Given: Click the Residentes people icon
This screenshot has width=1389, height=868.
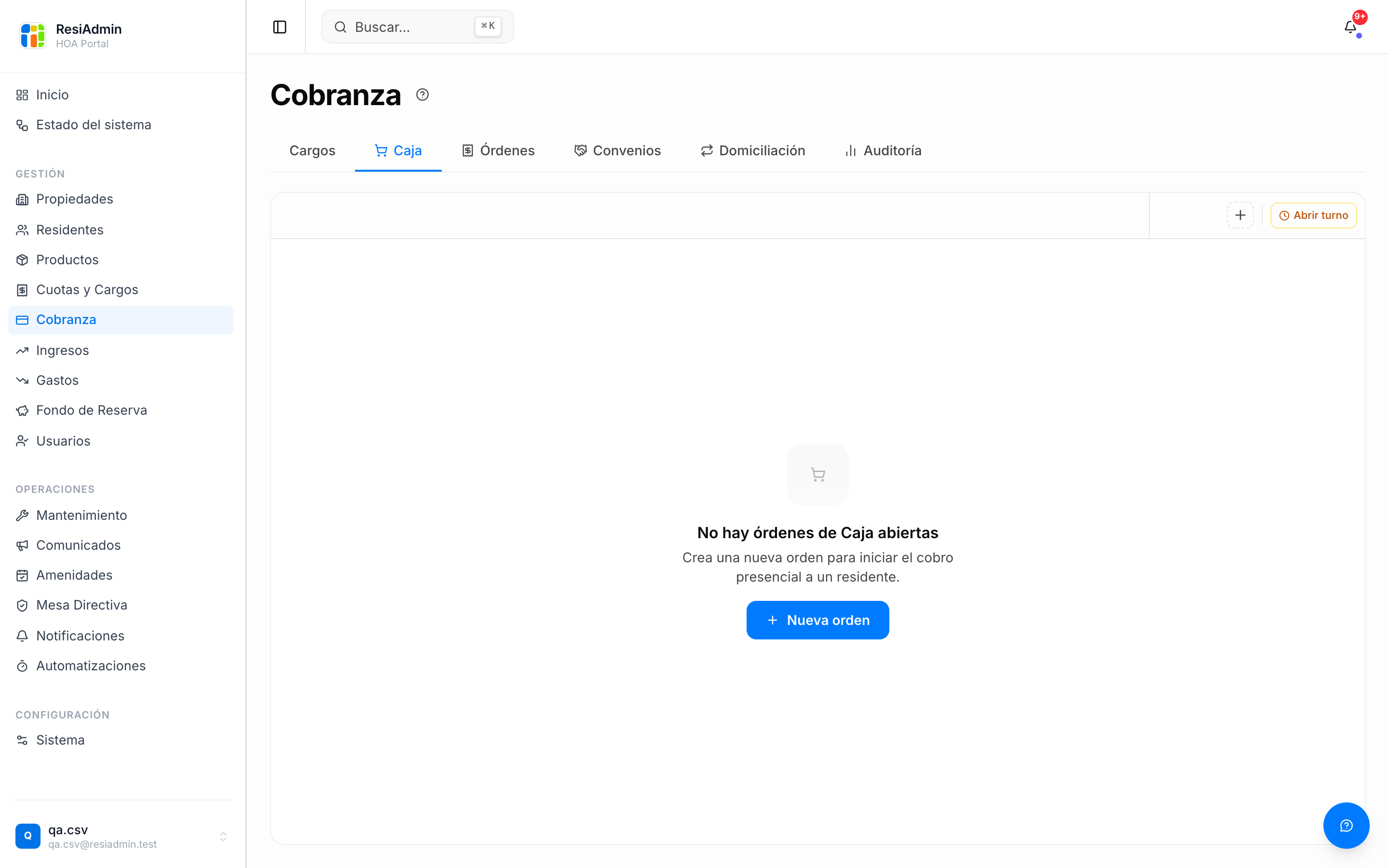Looking at the screenshot, I should coord(22,230).
